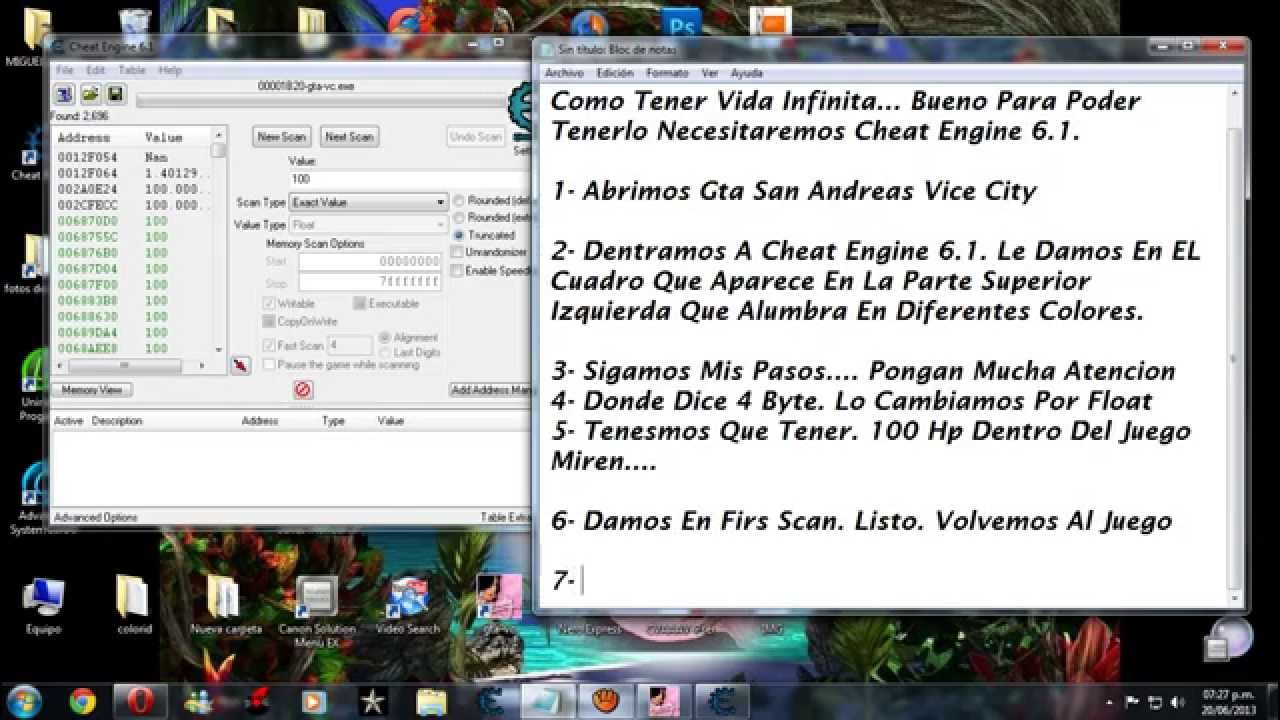The image size is (1280, 720).
Task: Select the Nueva carpeta desktop folder
Action: (x=226, y=606)
